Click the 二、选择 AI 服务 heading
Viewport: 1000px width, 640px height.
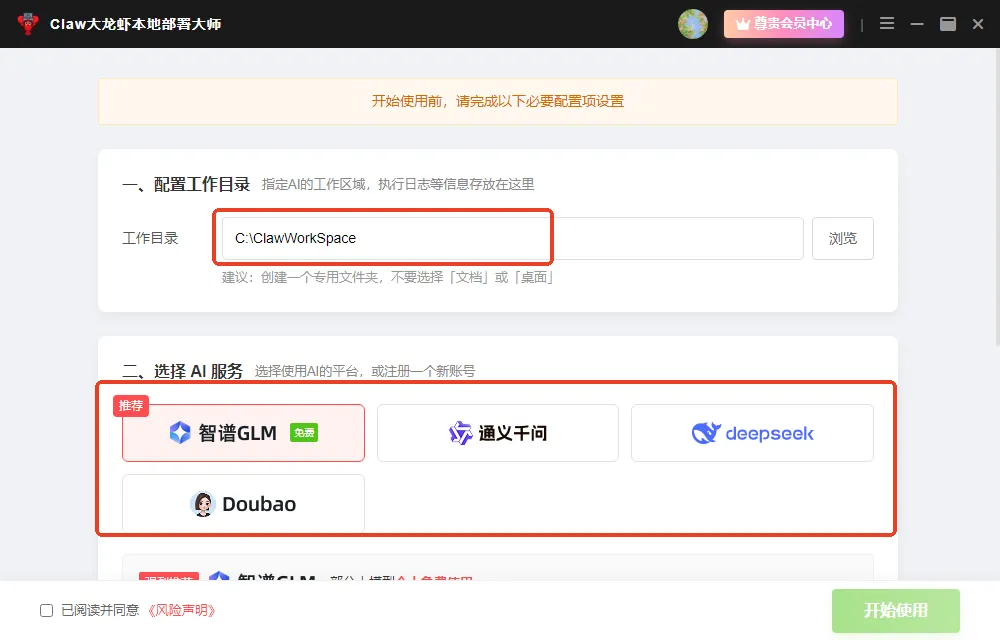182,371
